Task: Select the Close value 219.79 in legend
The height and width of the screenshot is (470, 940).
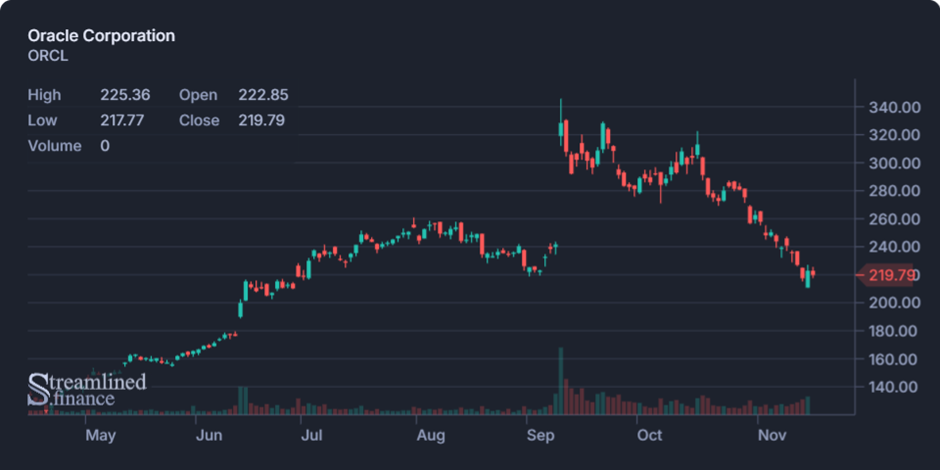Action: pos(261,120)
